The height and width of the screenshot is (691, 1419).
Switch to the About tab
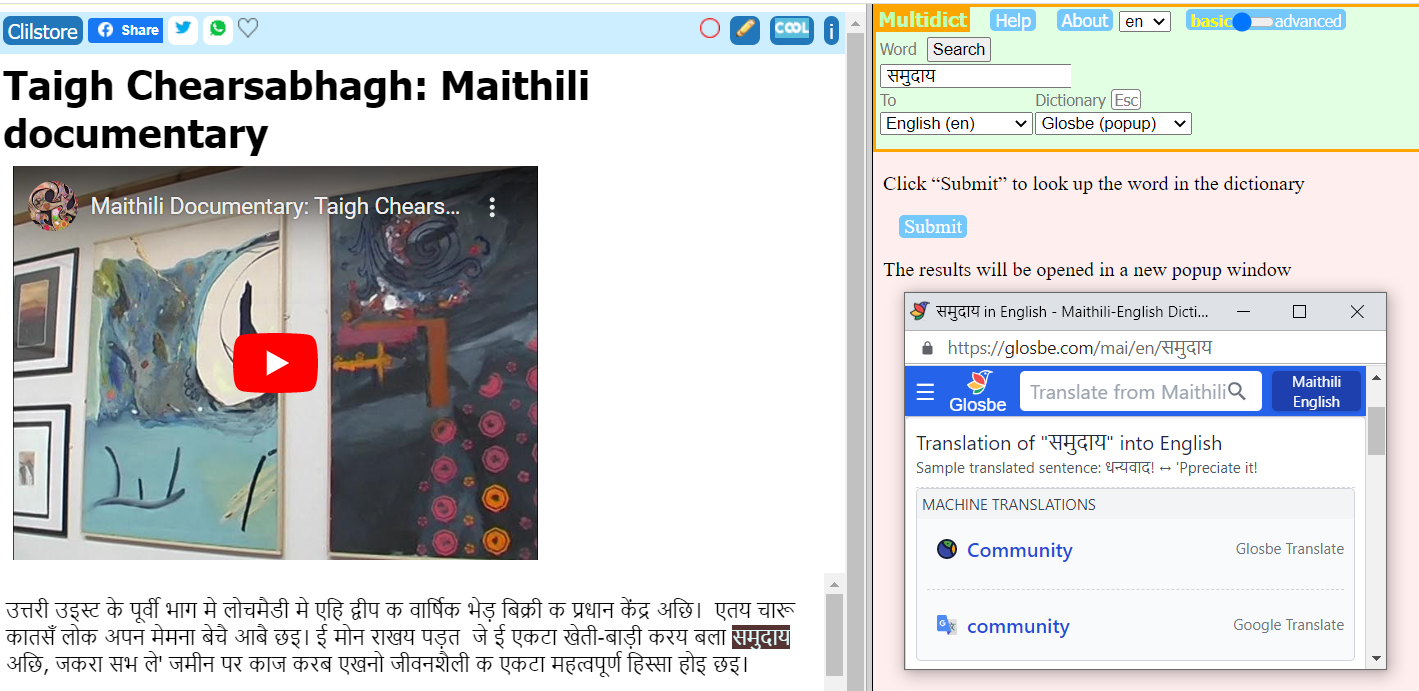[1084, 19]
